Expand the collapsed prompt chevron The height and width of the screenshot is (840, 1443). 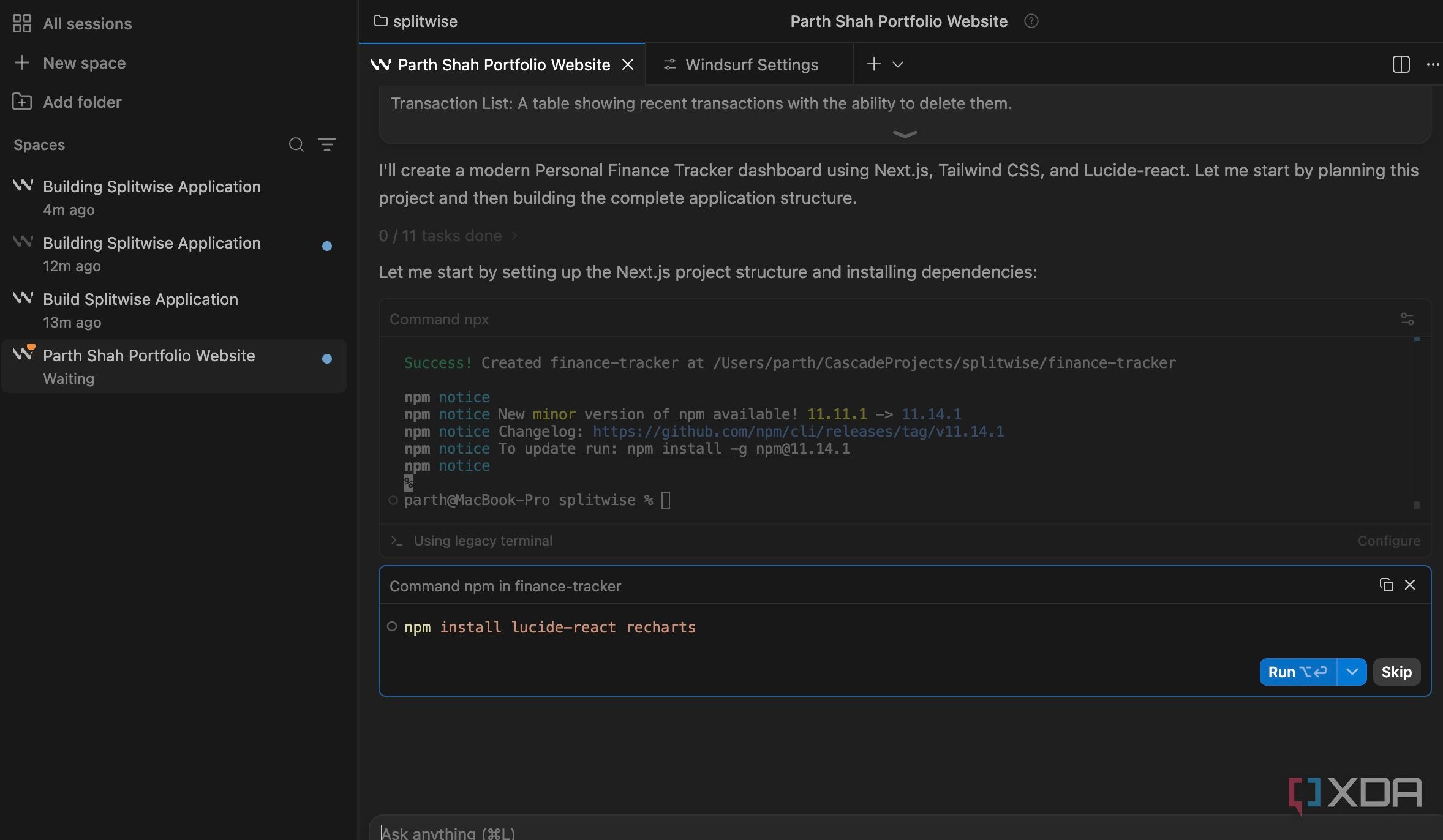coord(905,134)
